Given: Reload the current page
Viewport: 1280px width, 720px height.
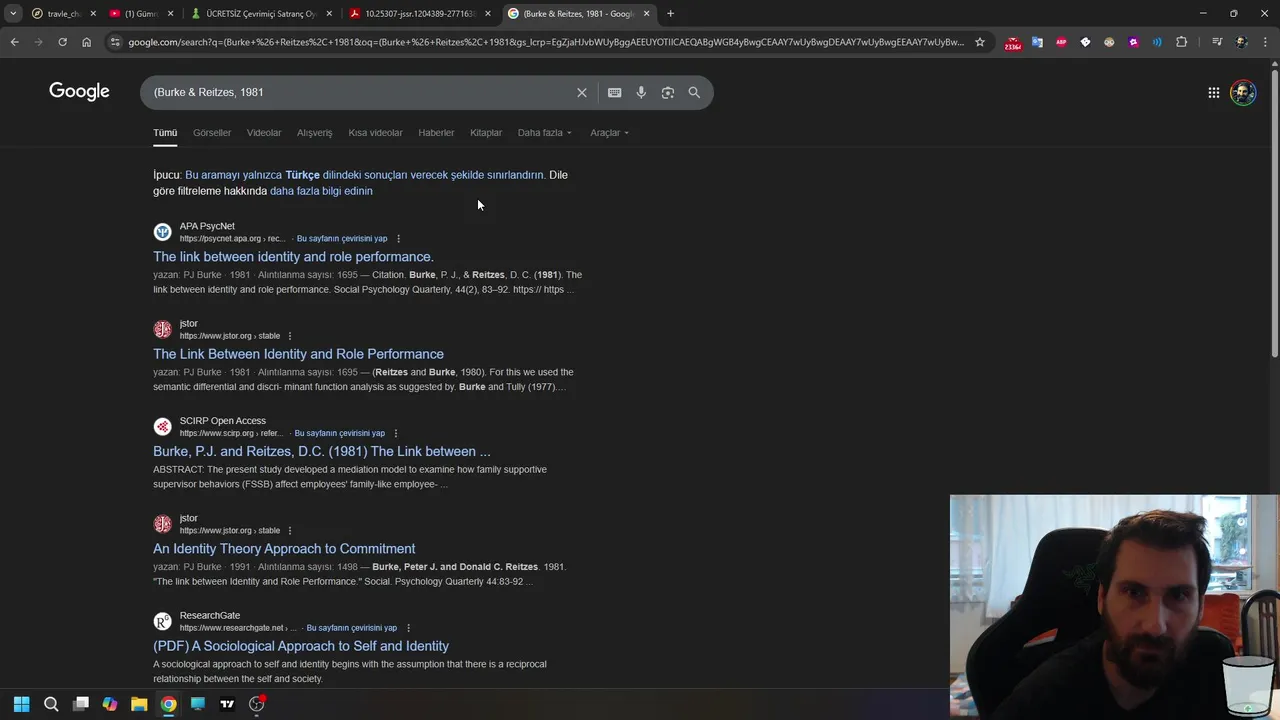Looking at the screenshot, I should coord(62,42).
